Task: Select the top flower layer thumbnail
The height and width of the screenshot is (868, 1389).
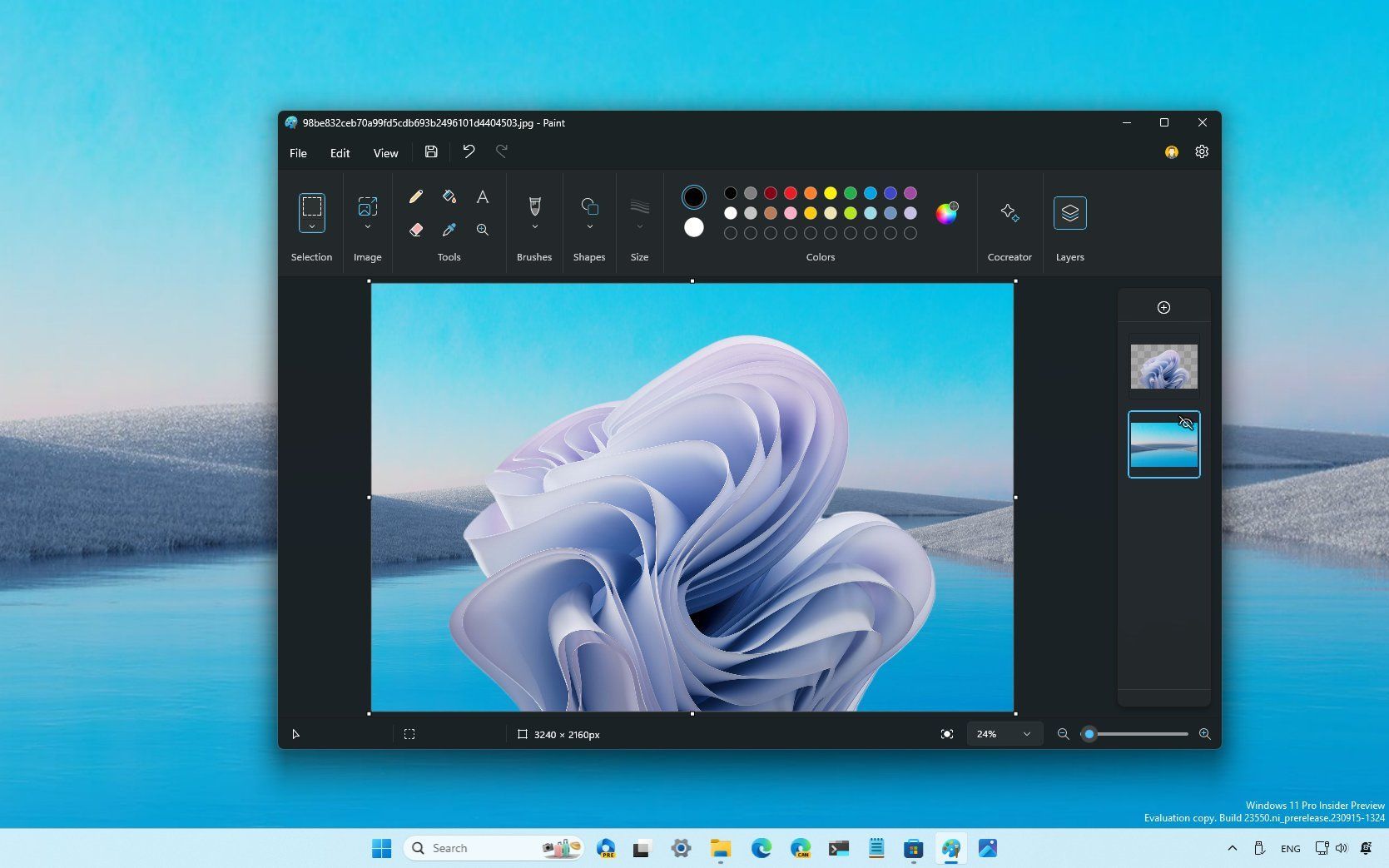Action: tap(1163, 365)
